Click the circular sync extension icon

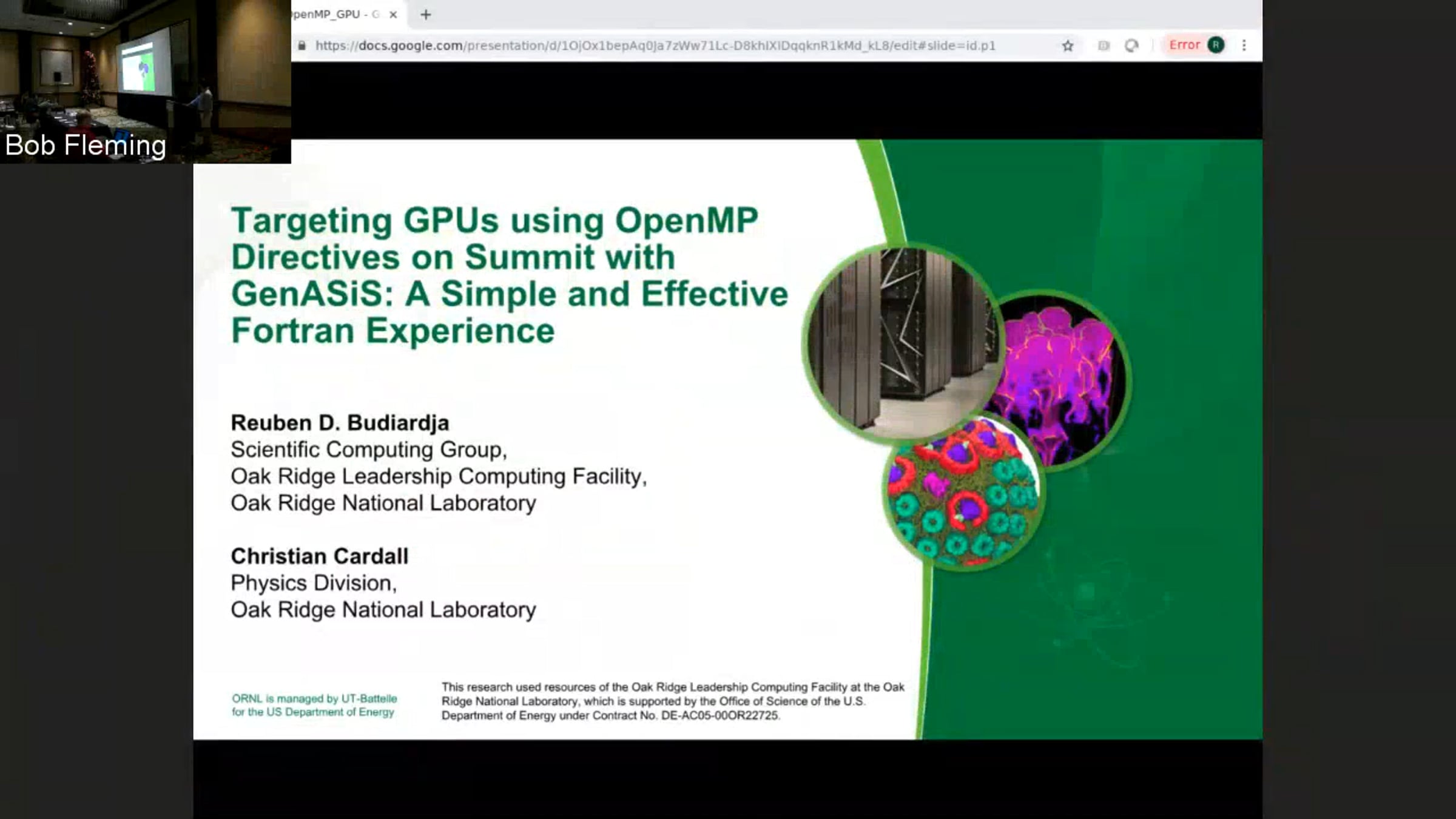pyautogui.click(x=1131, y=46)
